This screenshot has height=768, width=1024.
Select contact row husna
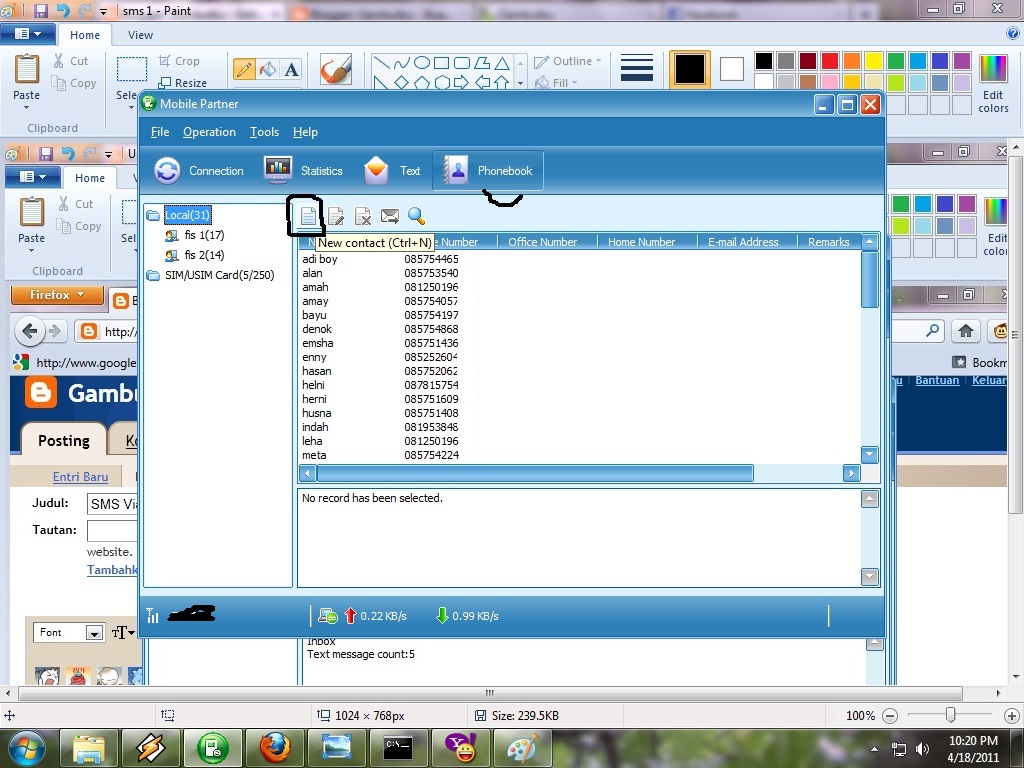(x=380, y=413)
